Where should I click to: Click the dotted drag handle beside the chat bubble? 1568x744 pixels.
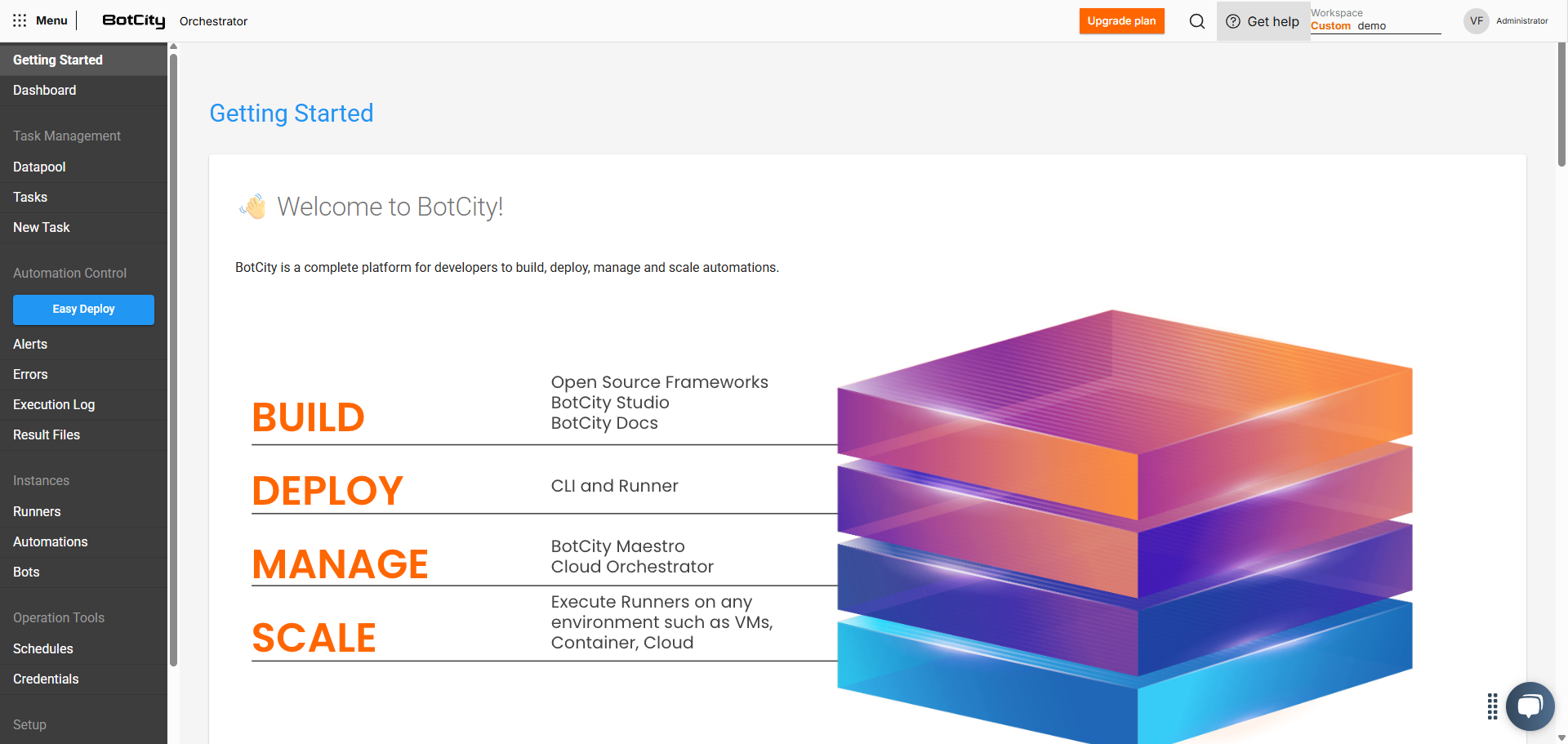point(1492,706)
